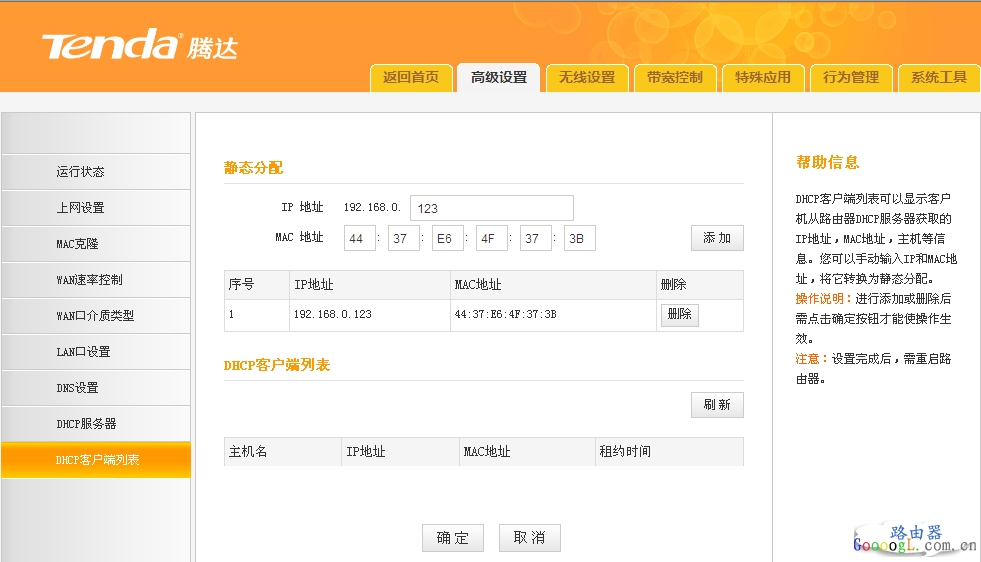Select the 行为管理 tab
This screenshot has width=981, height=562.
click(851, 78)
